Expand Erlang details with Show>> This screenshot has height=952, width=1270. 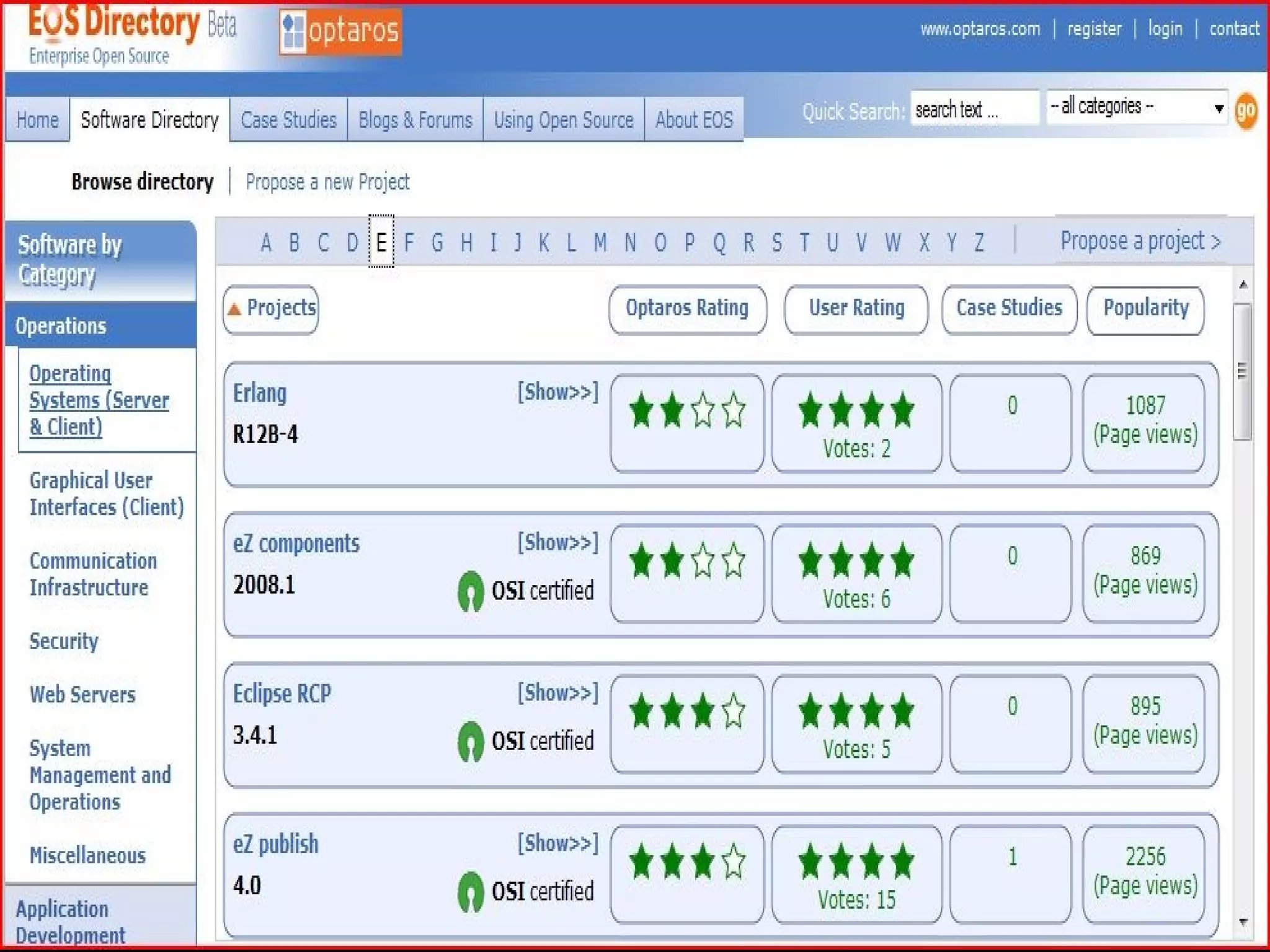point(557,392)
